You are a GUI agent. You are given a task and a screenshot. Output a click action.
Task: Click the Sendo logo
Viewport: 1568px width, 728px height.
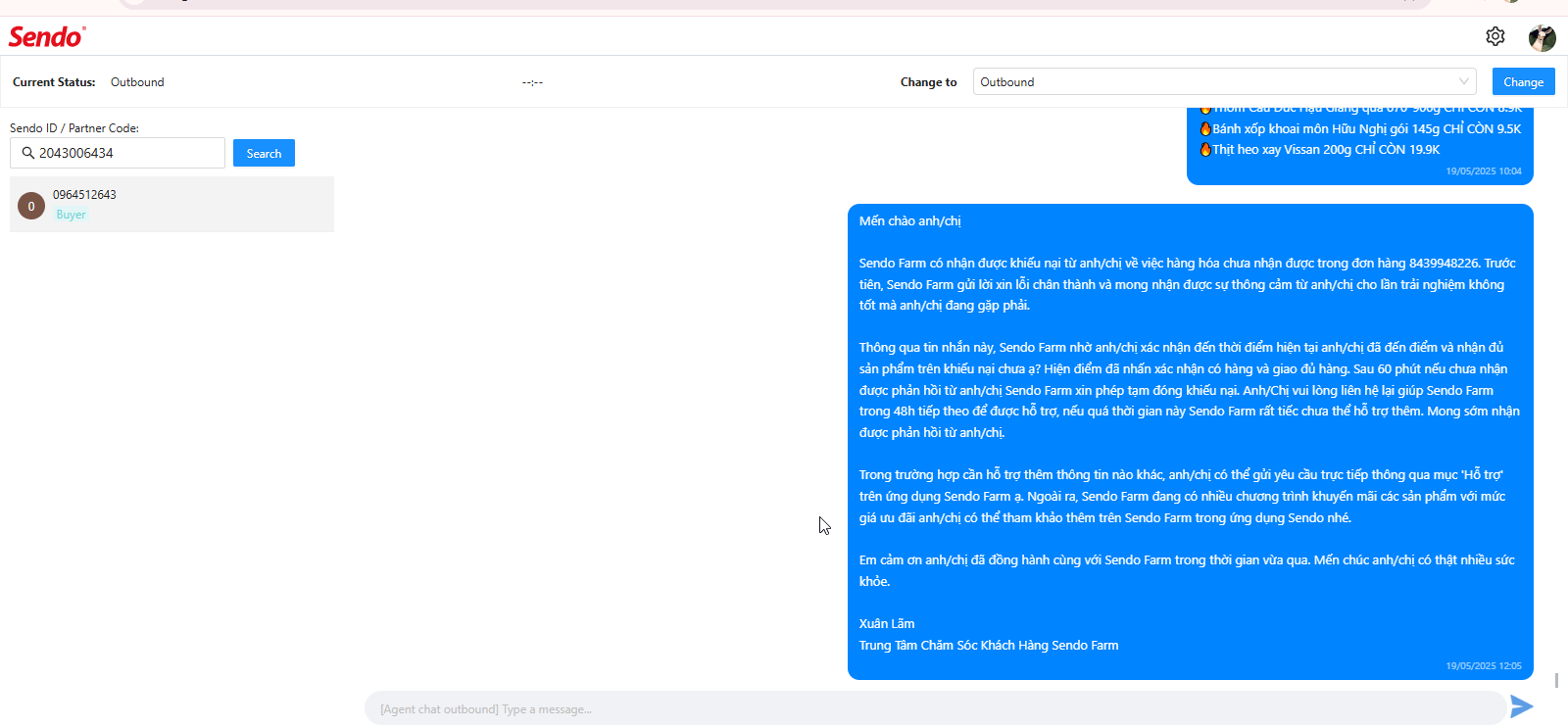click(47, 36)
